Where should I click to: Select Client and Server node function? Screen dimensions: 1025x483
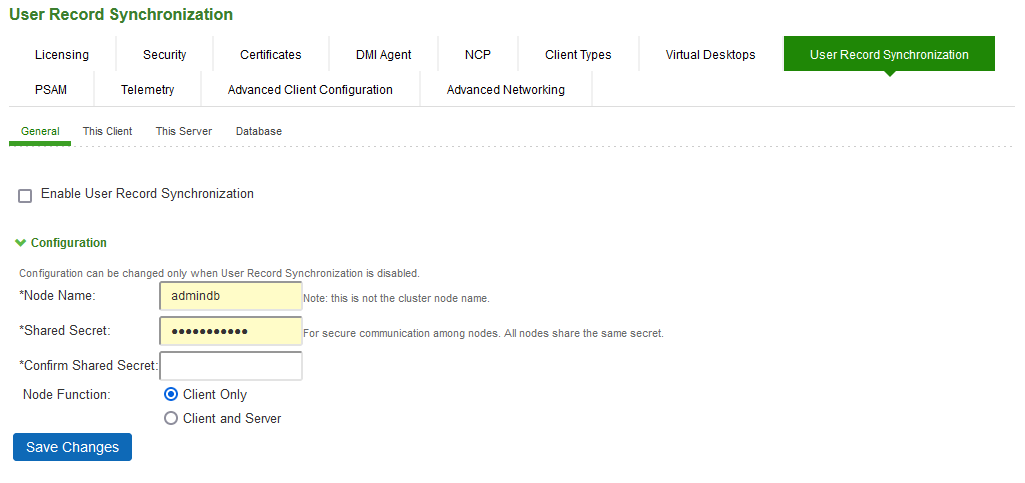click(171, 419)
